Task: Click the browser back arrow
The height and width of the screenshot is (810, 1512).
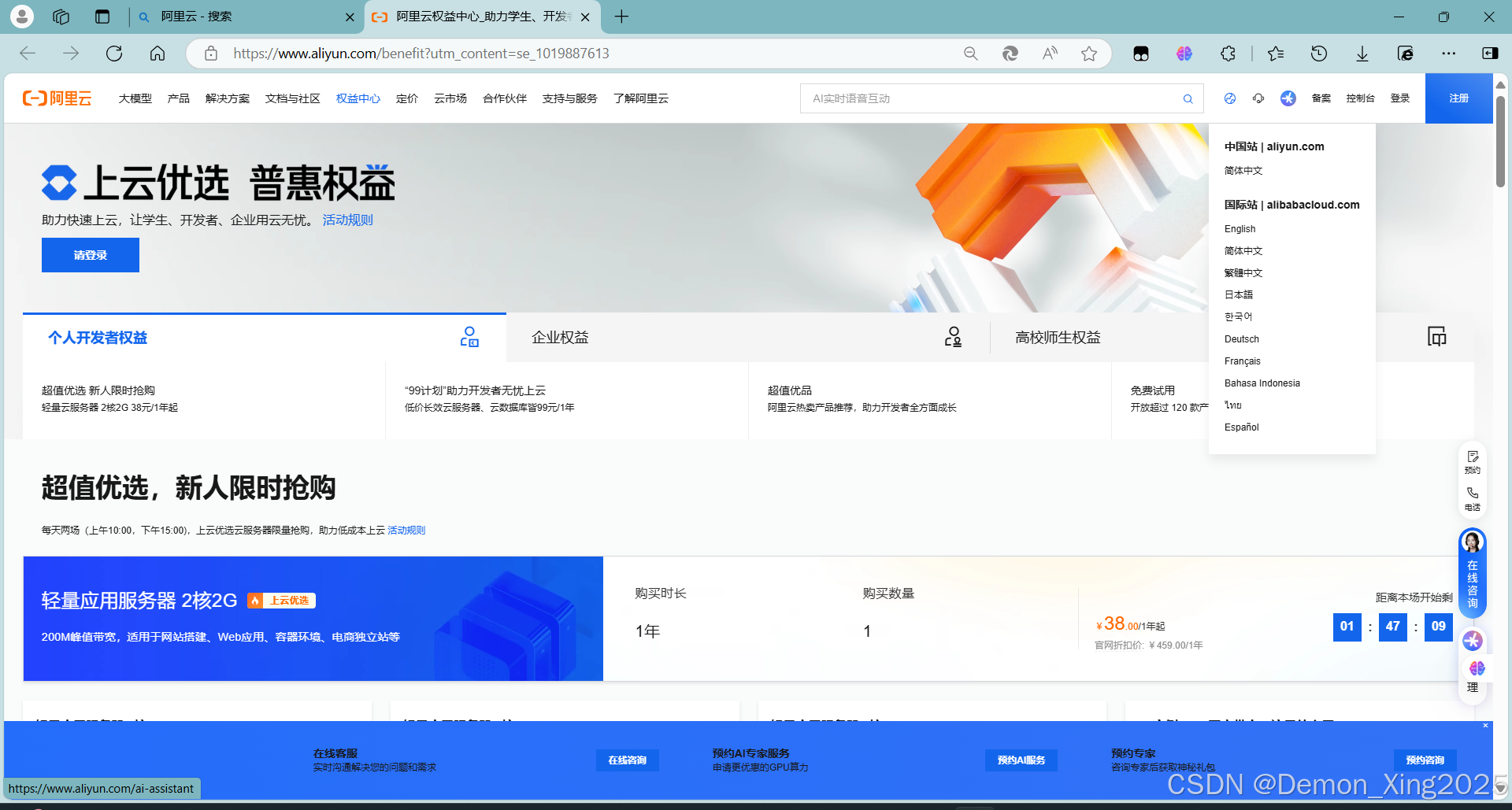Action: tap(28, 54)
